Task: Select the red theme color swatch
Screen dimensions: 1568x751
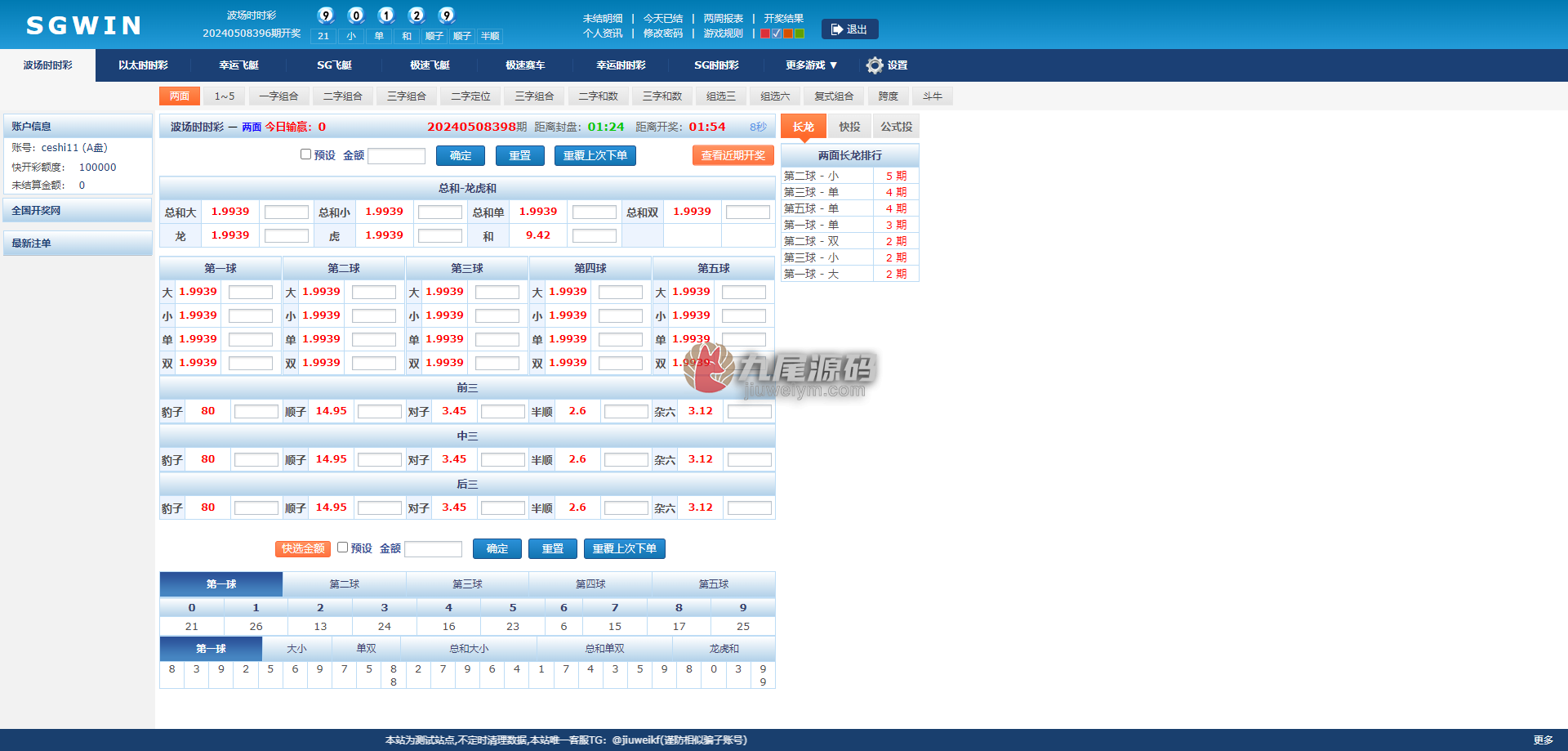Action: (x=765, y=34)
